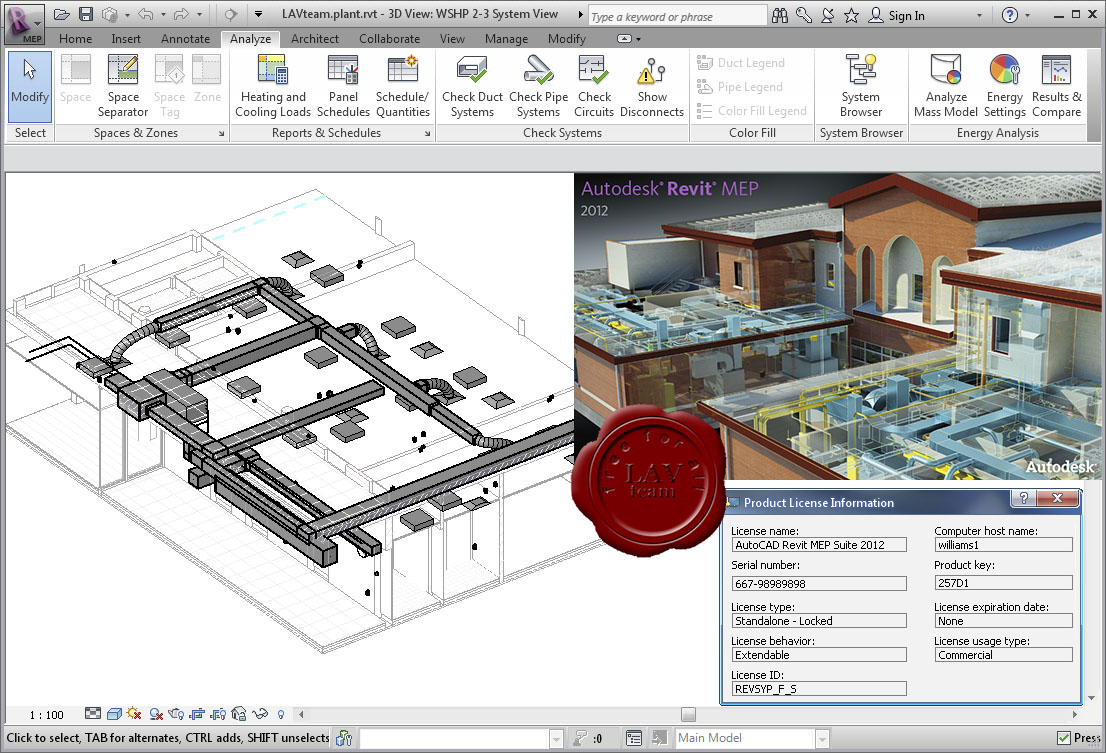Open the active workset dropdown in status bar
This screenshot has height=753, width=1106.
(x=557, y=738)
